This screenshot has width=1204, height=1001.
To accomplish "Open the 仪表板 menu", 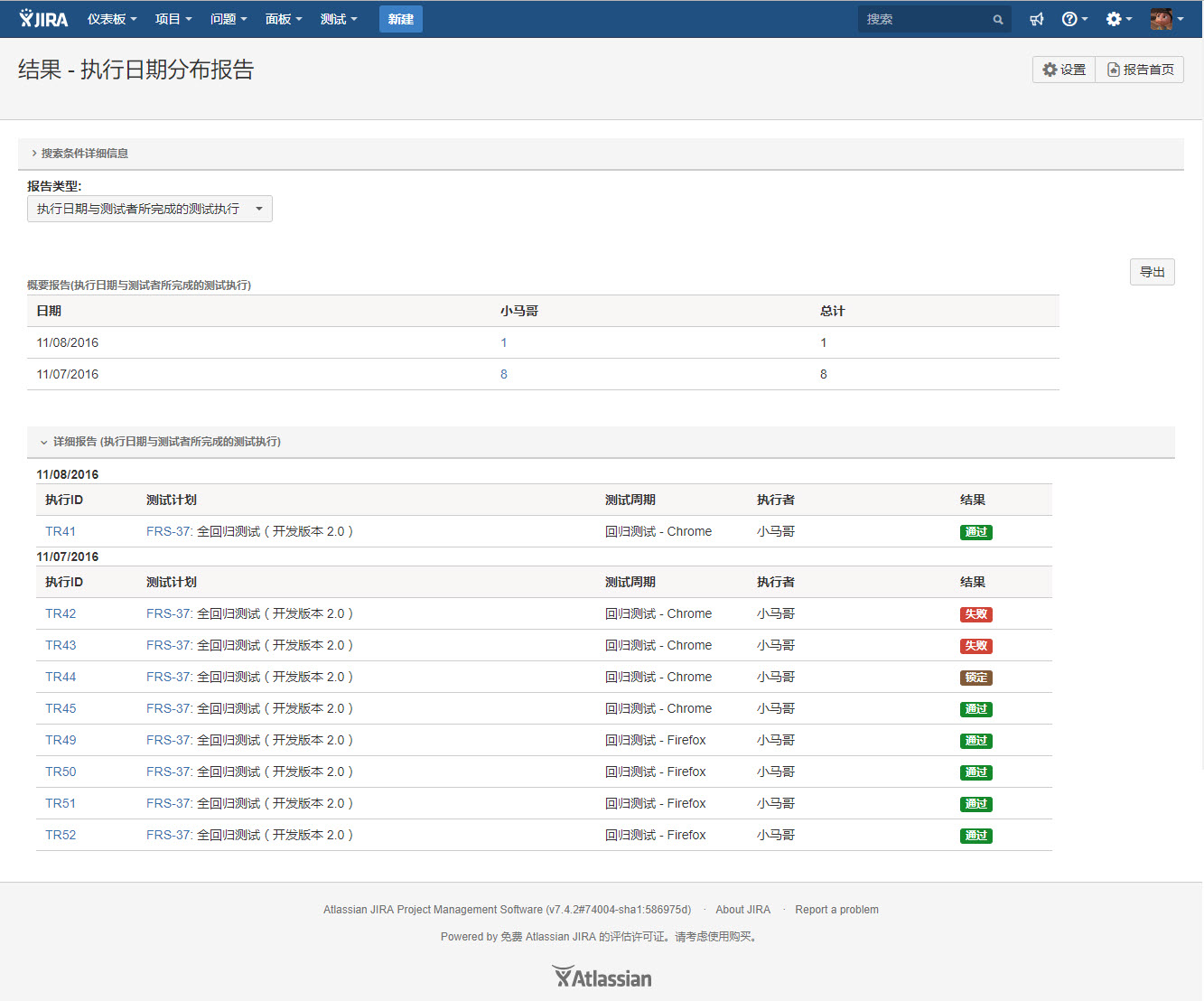I will [x=112, y=19].
